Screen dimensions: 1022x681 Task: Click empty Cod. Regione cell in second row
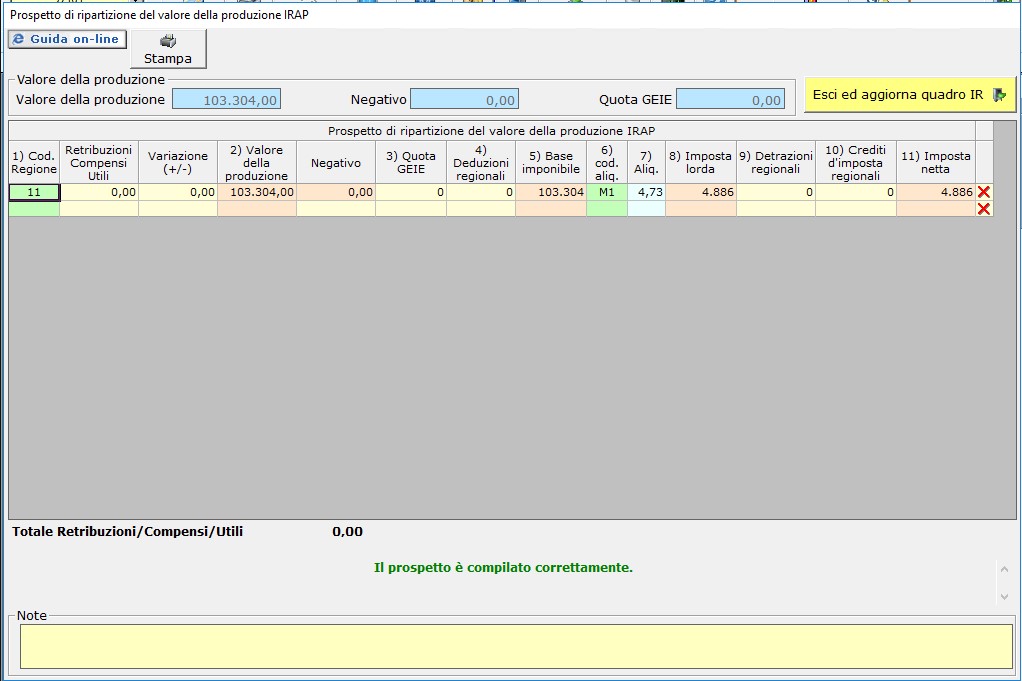coord(34,209)
